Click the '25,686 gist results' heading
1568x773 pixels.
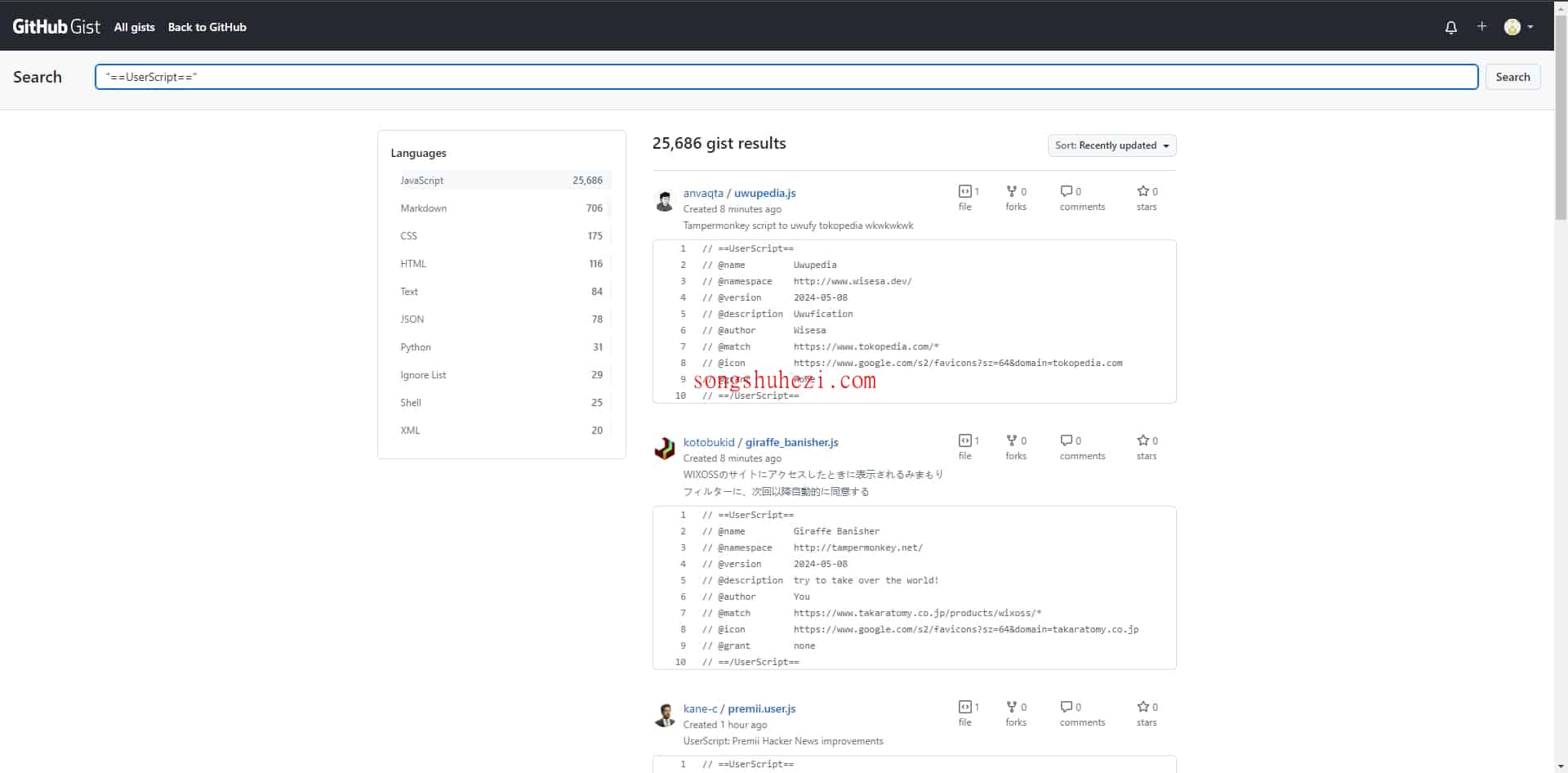[x=719, y=144]
